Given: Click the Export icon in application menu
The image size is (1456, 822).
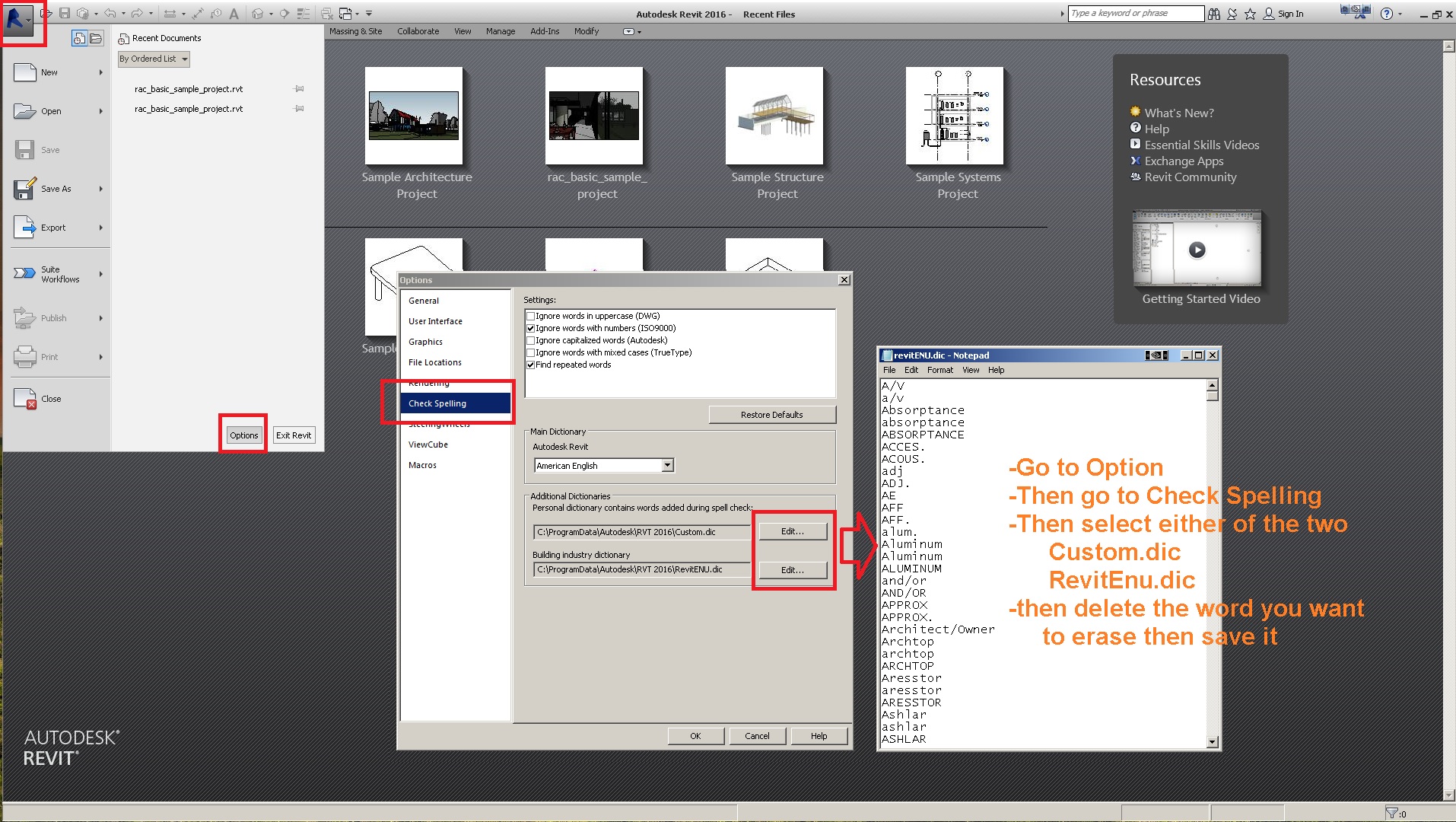Looking at the screenshot, I should tap(25, 228).
